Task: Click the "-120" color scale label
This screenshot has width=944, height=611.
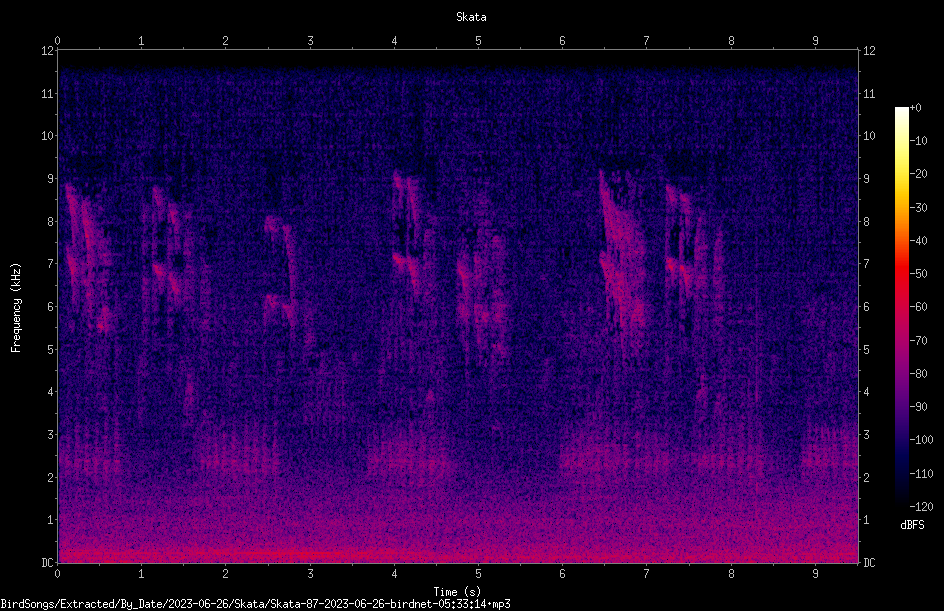Action: click(921, 507)
